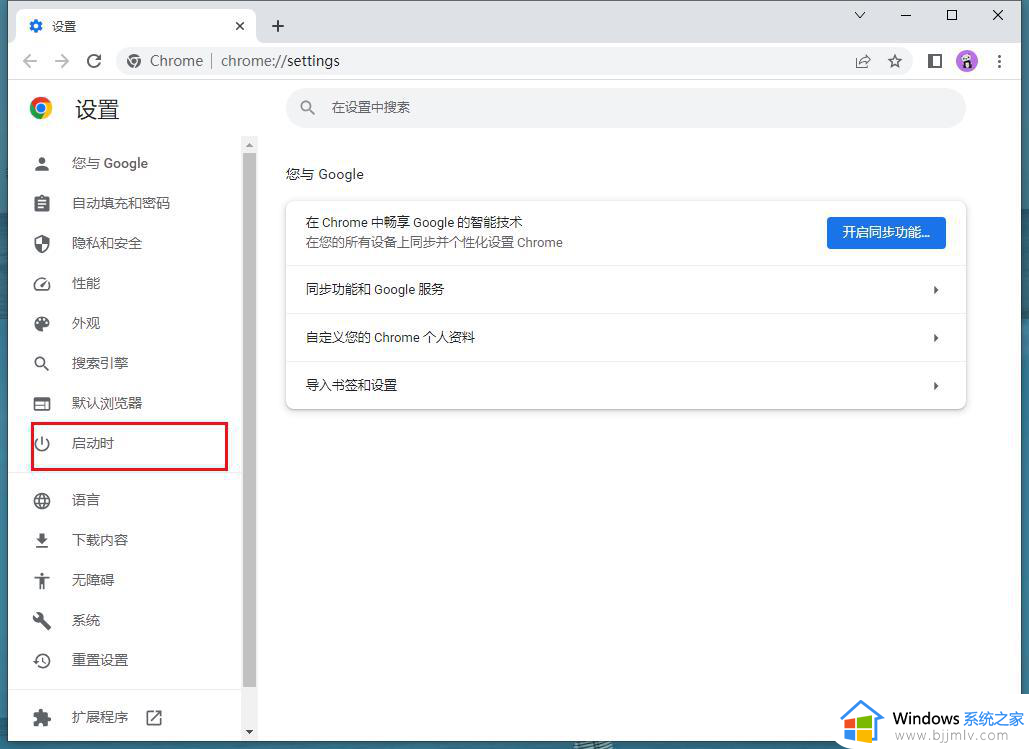
Task: Click the person icon beside 您与 Google
Action: (42, 163)
